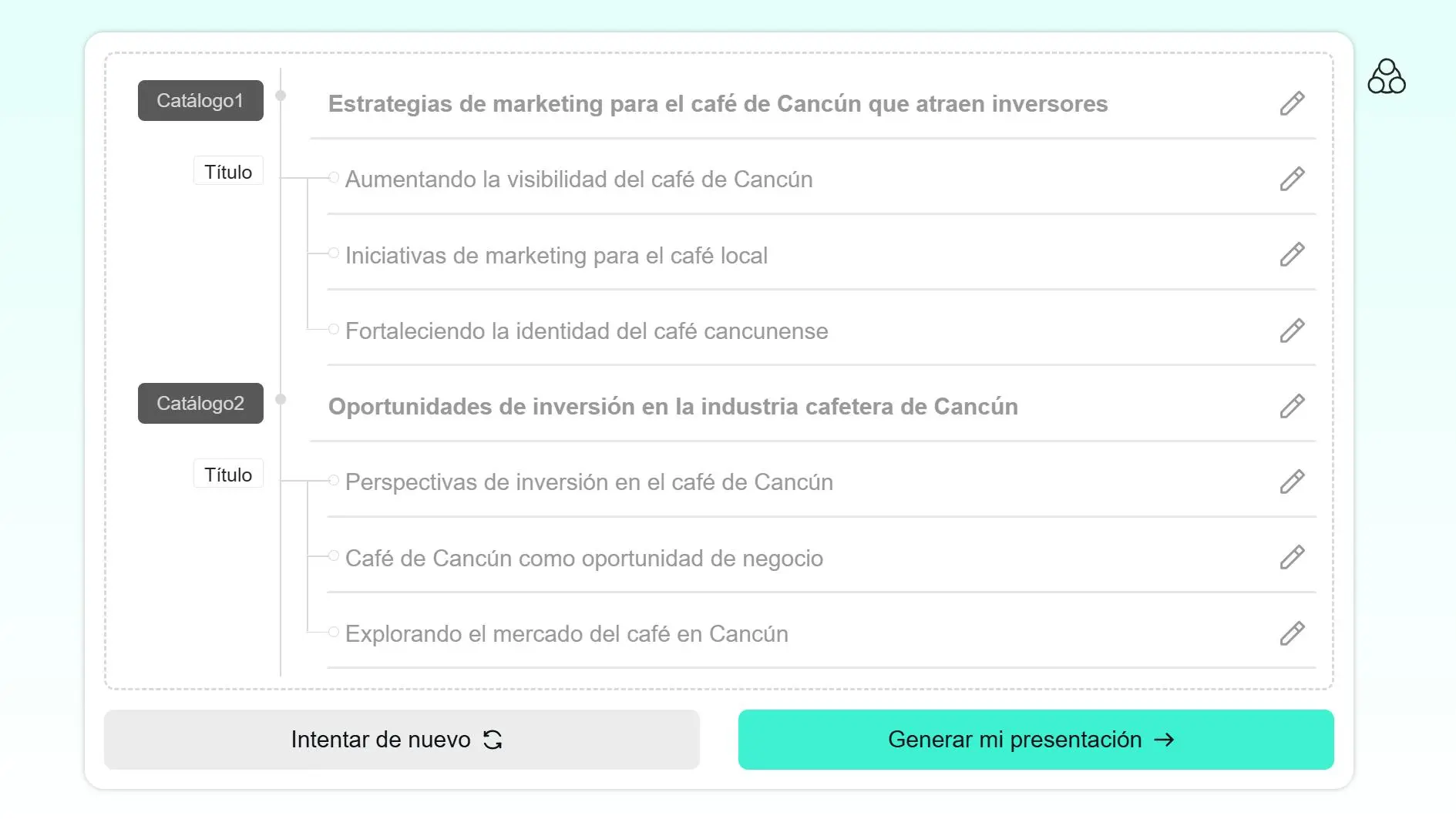The width and height of the screenshot is (1456, 819).
Task: Open the three-circles icon at top right
Action: click(1386, 76)
